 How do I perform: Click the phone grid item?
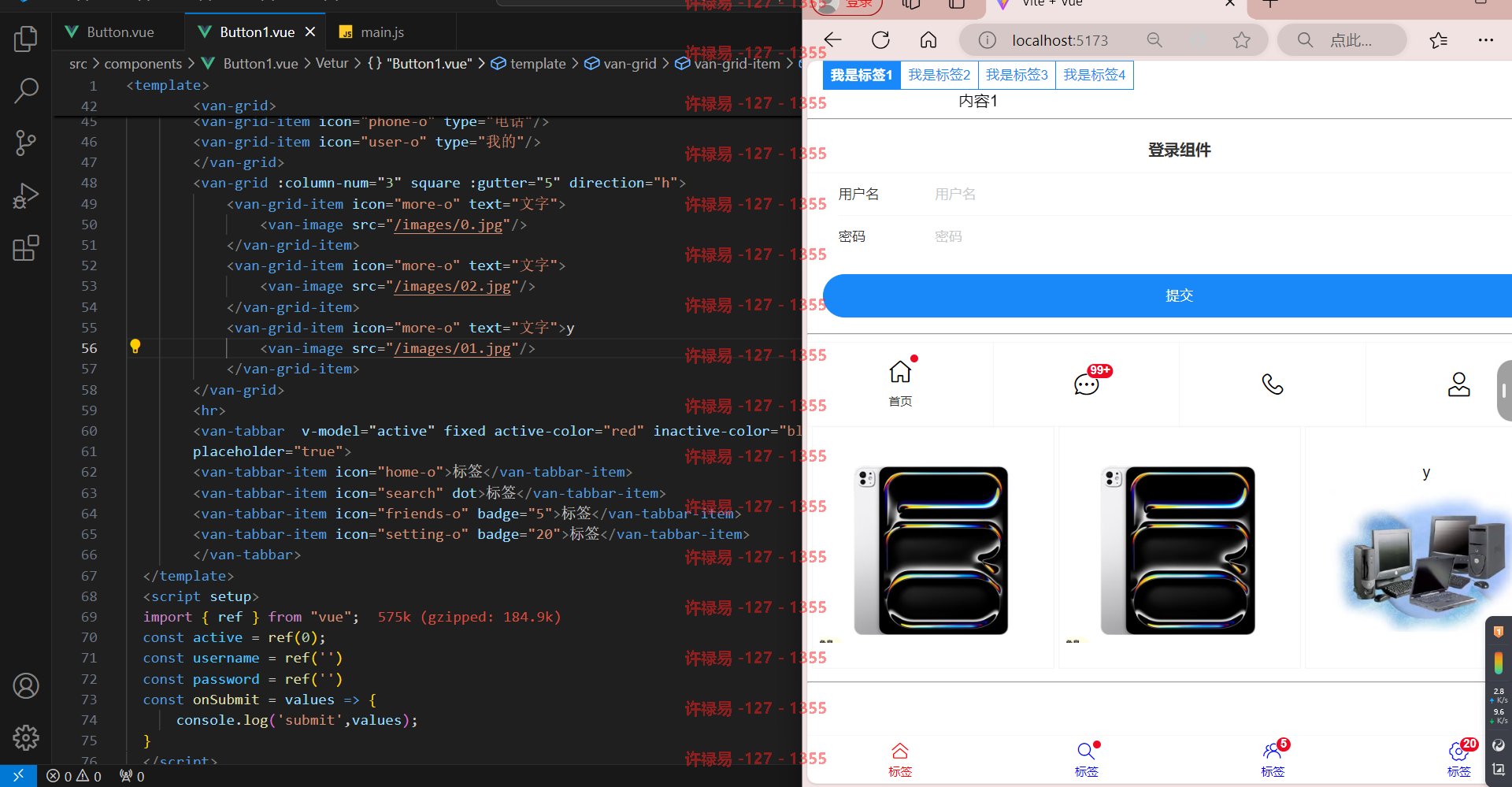(x=1273, y=384)
